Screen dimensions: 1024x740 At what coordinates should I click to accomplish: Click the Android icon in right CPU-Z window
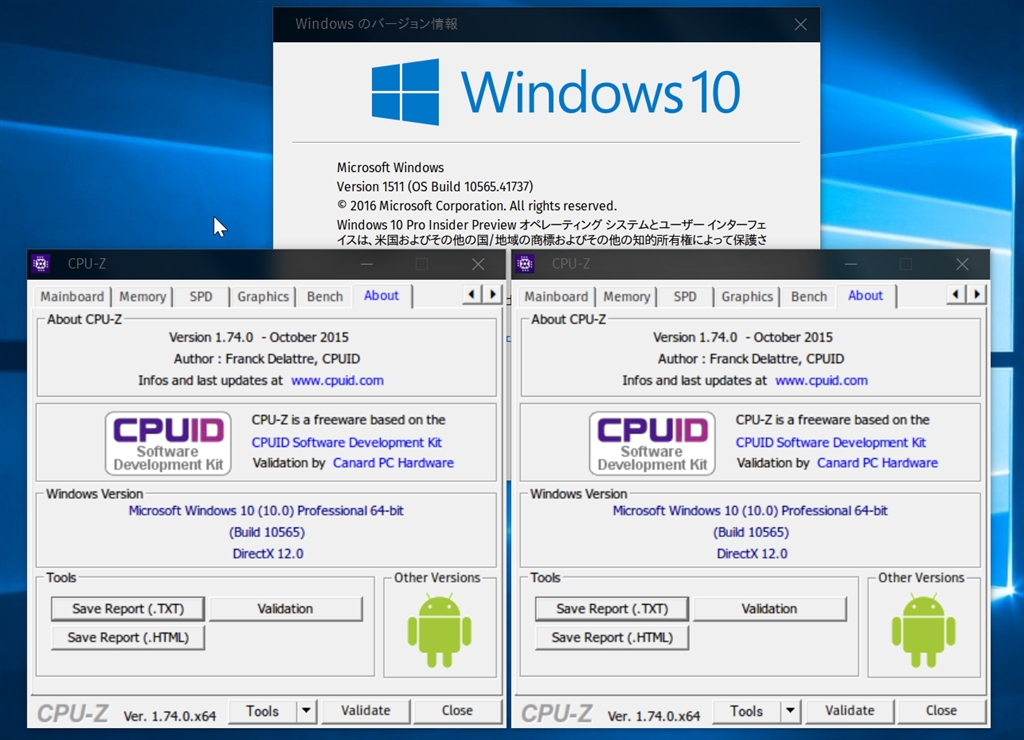coord(923,630)
